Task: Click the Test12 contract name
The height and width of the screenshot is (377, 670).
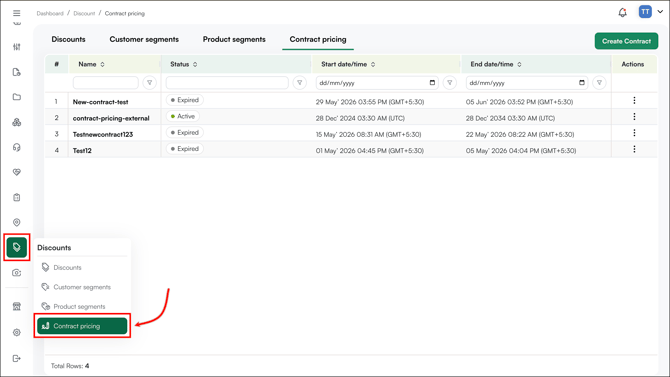Action: (x=82, y=150)
